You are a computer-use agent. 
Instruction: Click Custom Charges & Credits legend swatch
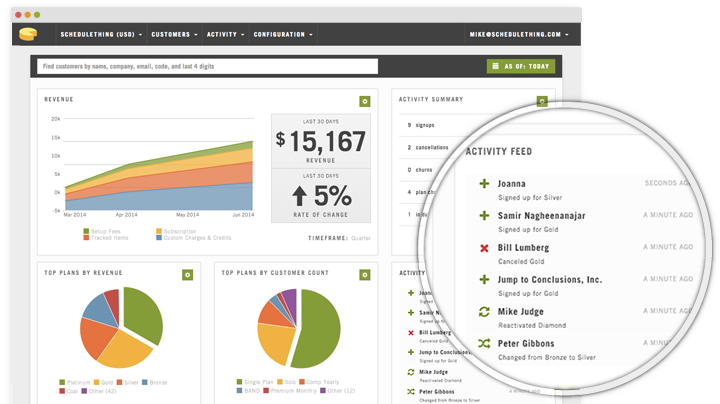coord(159,238)
